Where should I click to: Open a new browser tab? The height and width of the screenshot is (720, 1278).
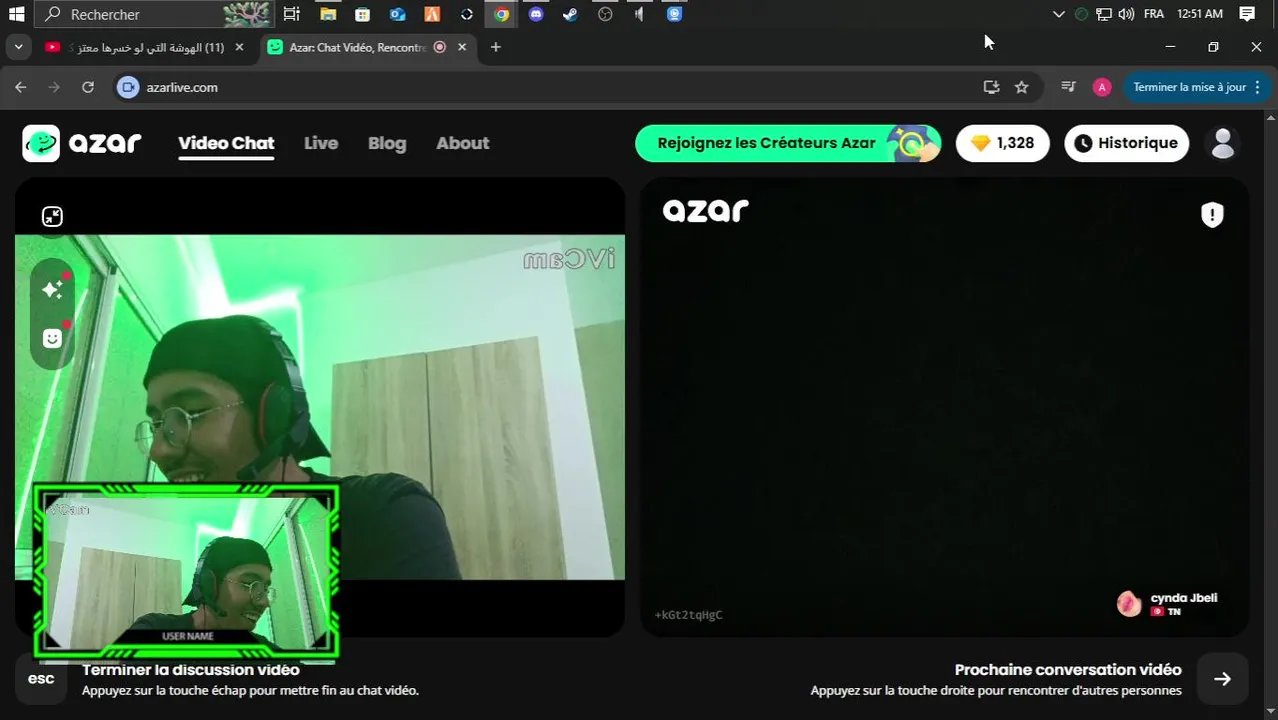(495, 47)
